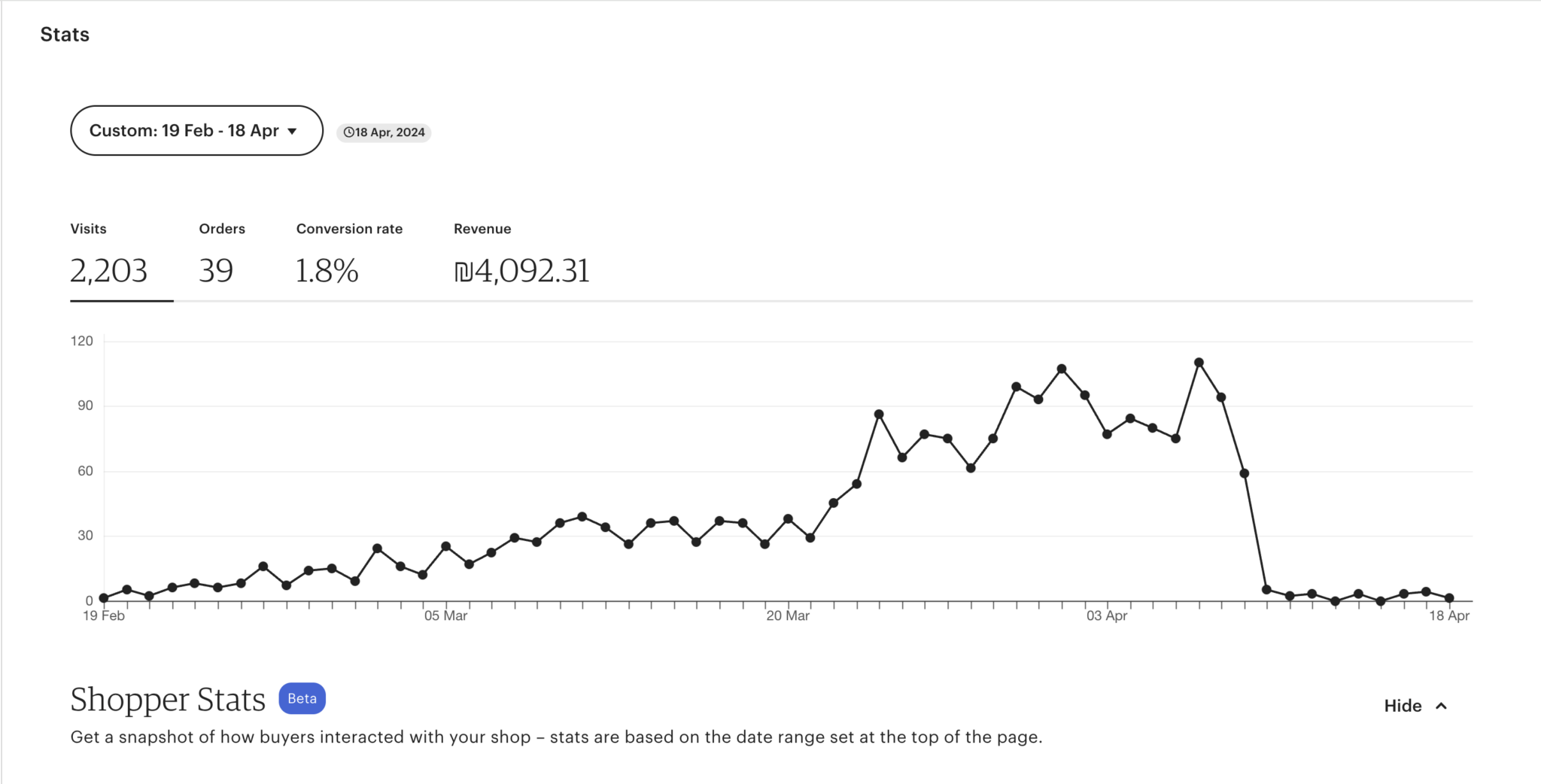Viewport: 1541px width, 784px height.
Task: Select the highest peak point on the chart
Action: [1199, 363]
